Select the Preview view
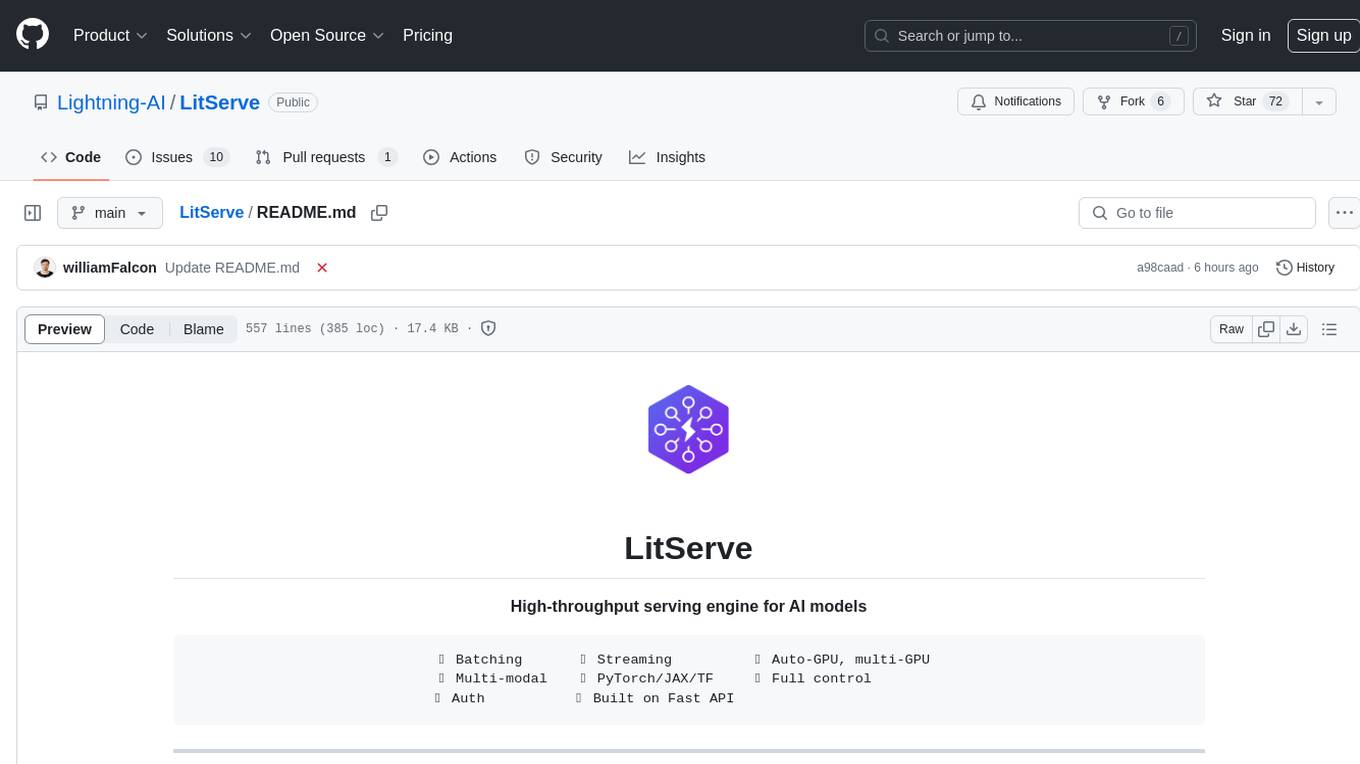 click(x=65, y=329)
